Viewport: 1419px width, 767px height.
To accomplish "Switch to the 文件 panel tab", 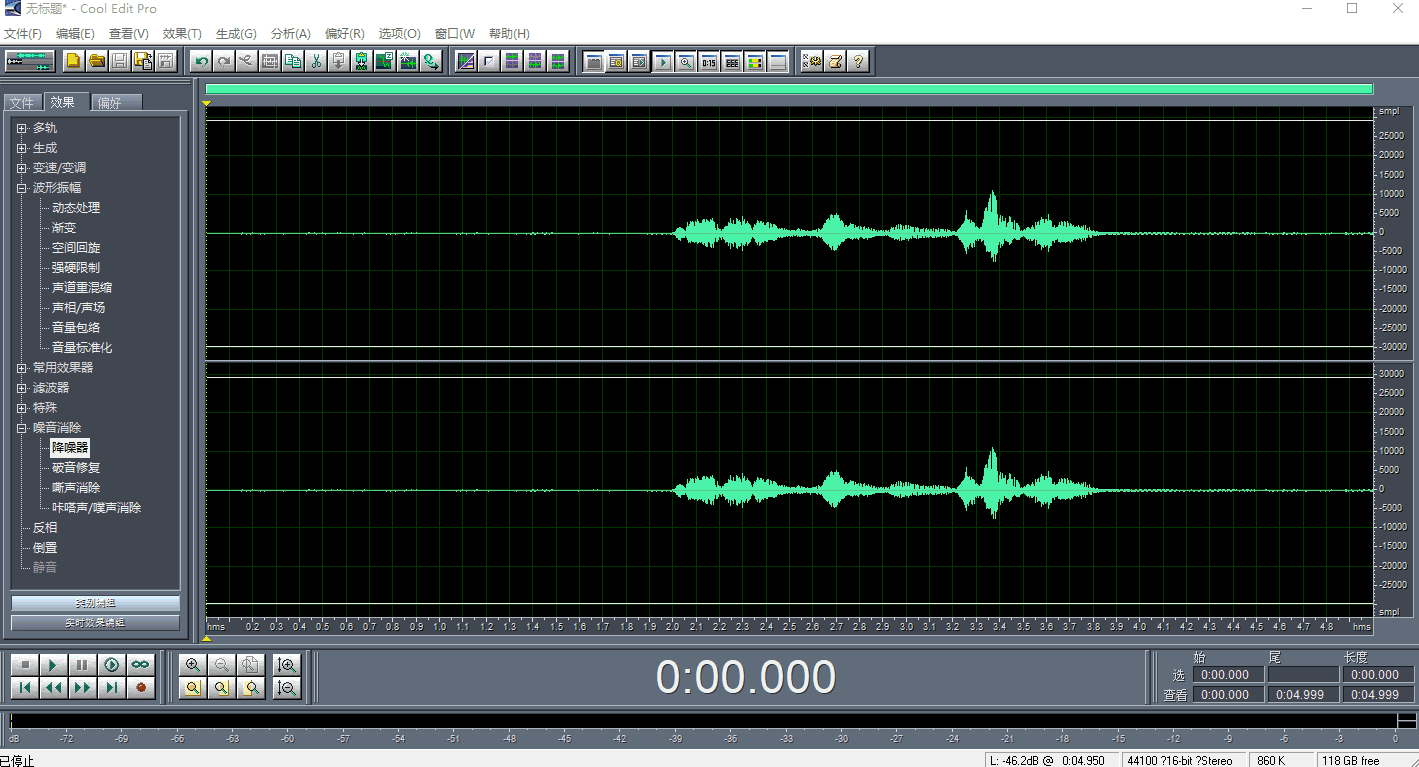I will pyautogui.click(x=22, y=103).
